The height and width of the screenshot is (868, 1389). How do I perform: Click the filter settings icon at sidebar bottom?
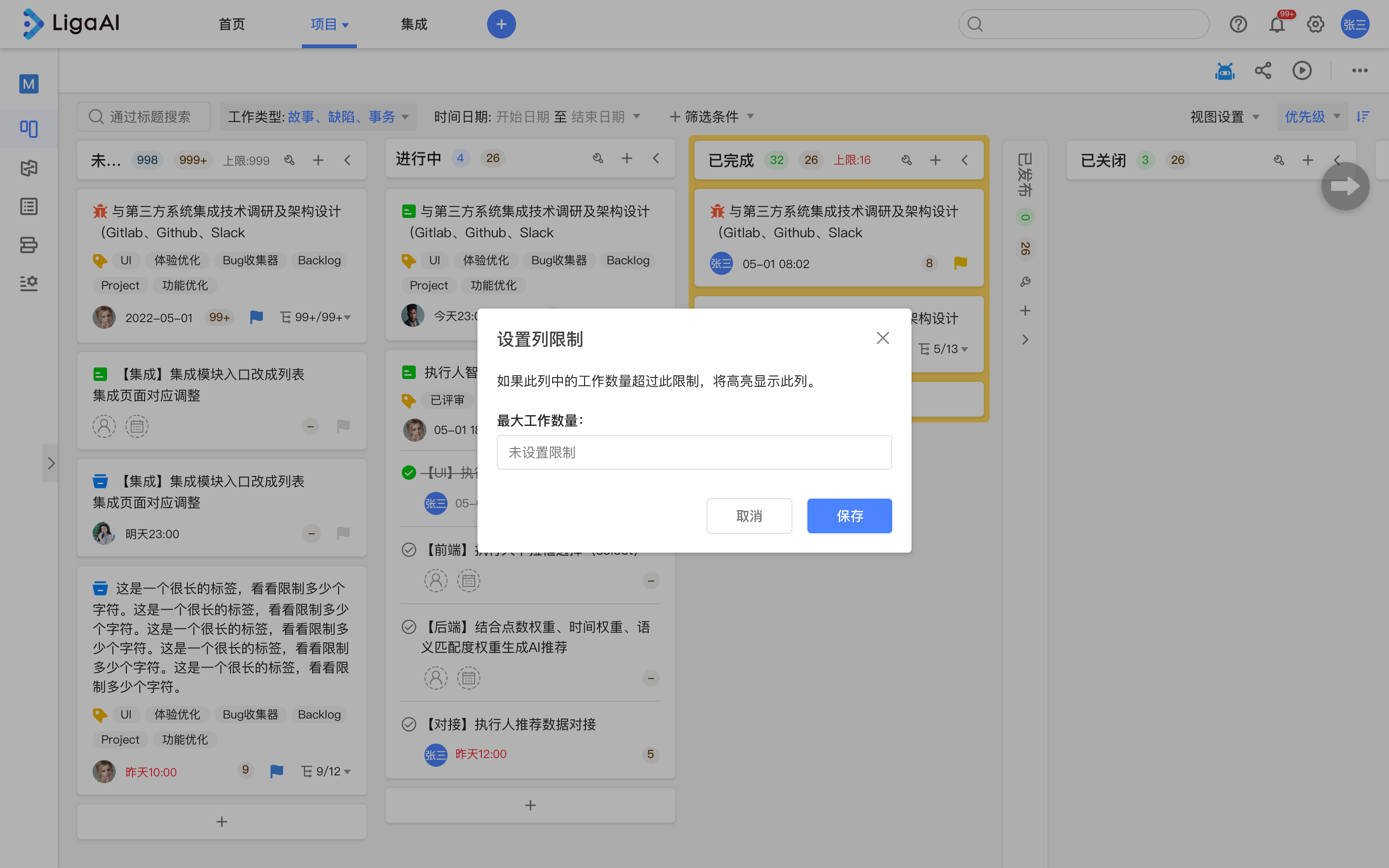[28, 283]
